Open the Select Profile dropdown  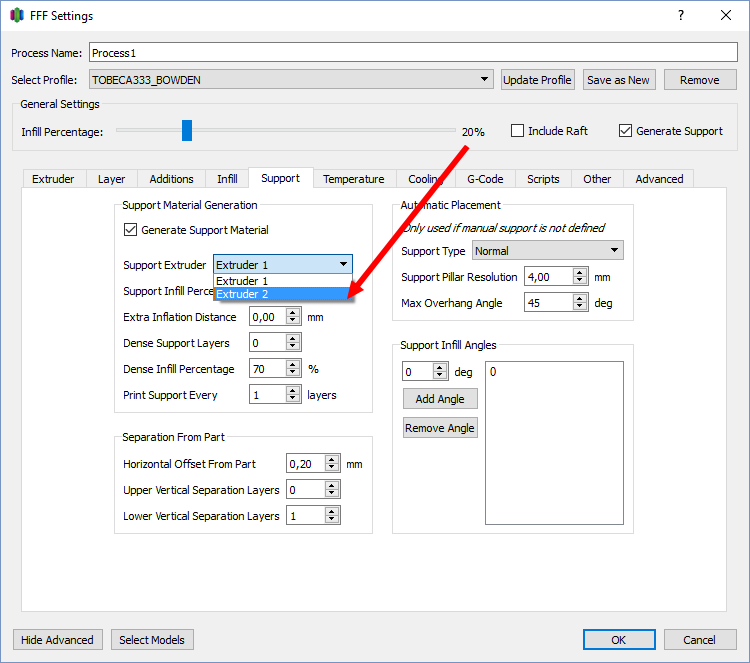pyautogui.click(x=485, y=79)
